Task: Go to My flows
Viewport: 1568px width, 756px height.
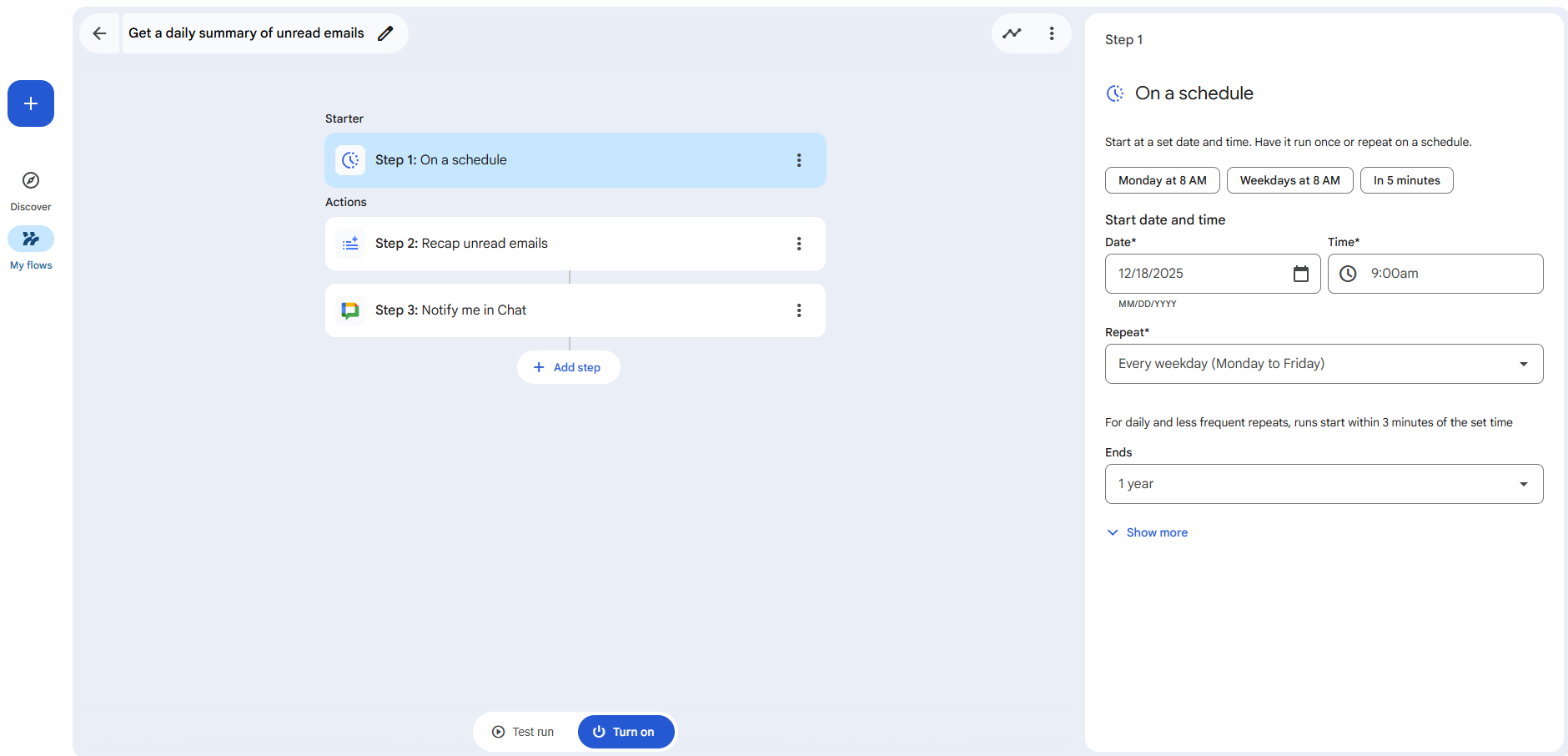Action: 31,239
